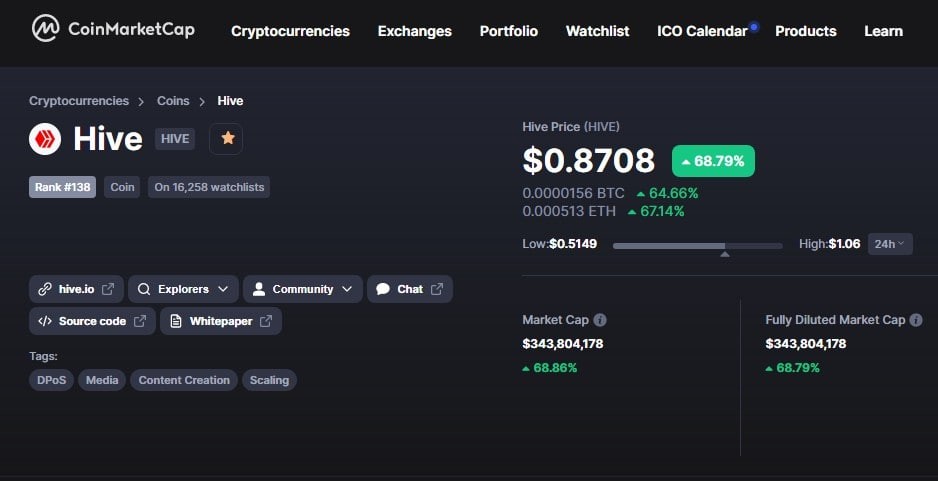Click the magnifier icon on Explorers
The width and height of the screenshot is (938, 481).
pyautogui.click(x=144, y=289)
